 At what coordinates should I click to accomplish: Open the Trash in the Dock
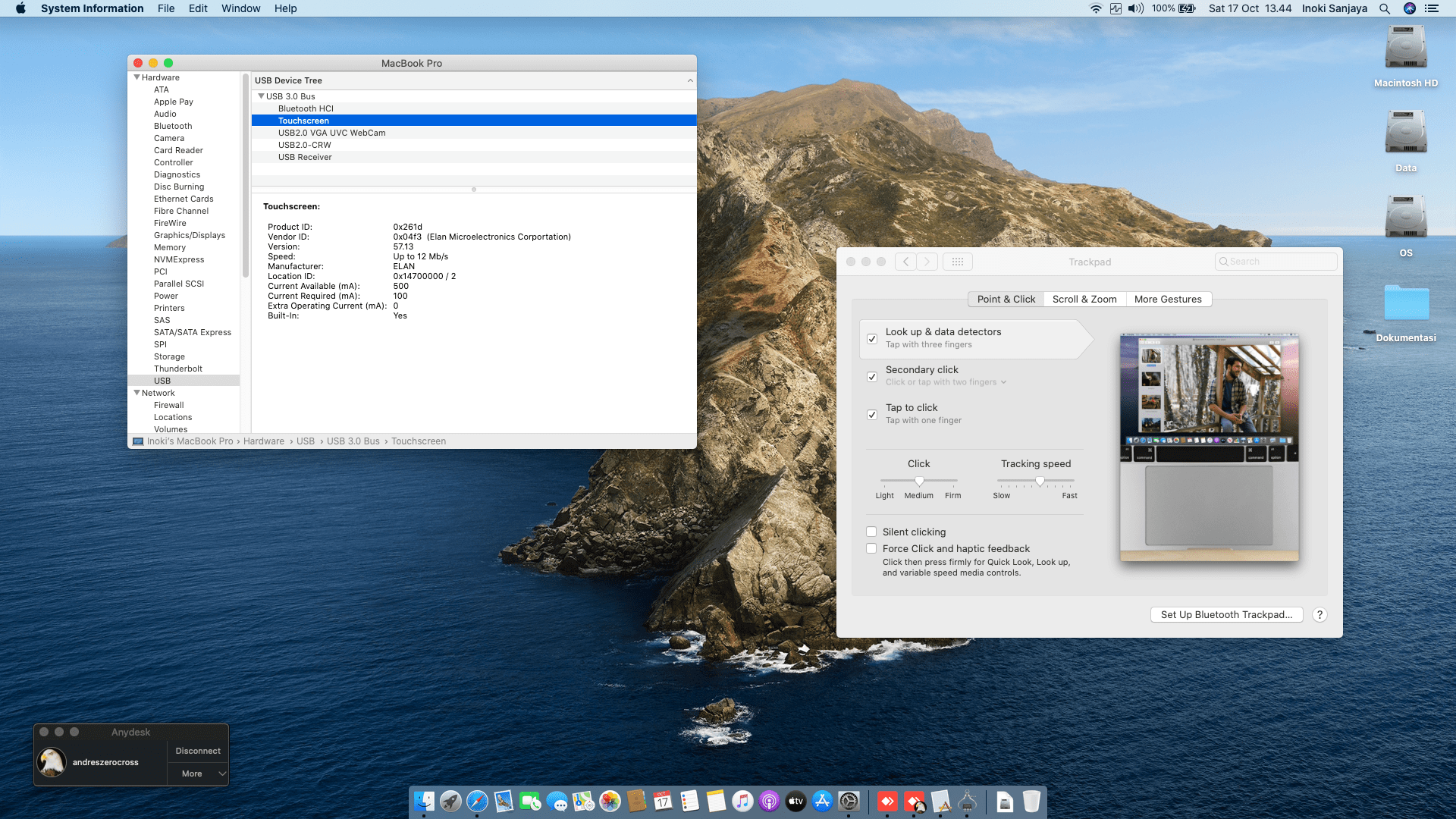pos(1031,801)
